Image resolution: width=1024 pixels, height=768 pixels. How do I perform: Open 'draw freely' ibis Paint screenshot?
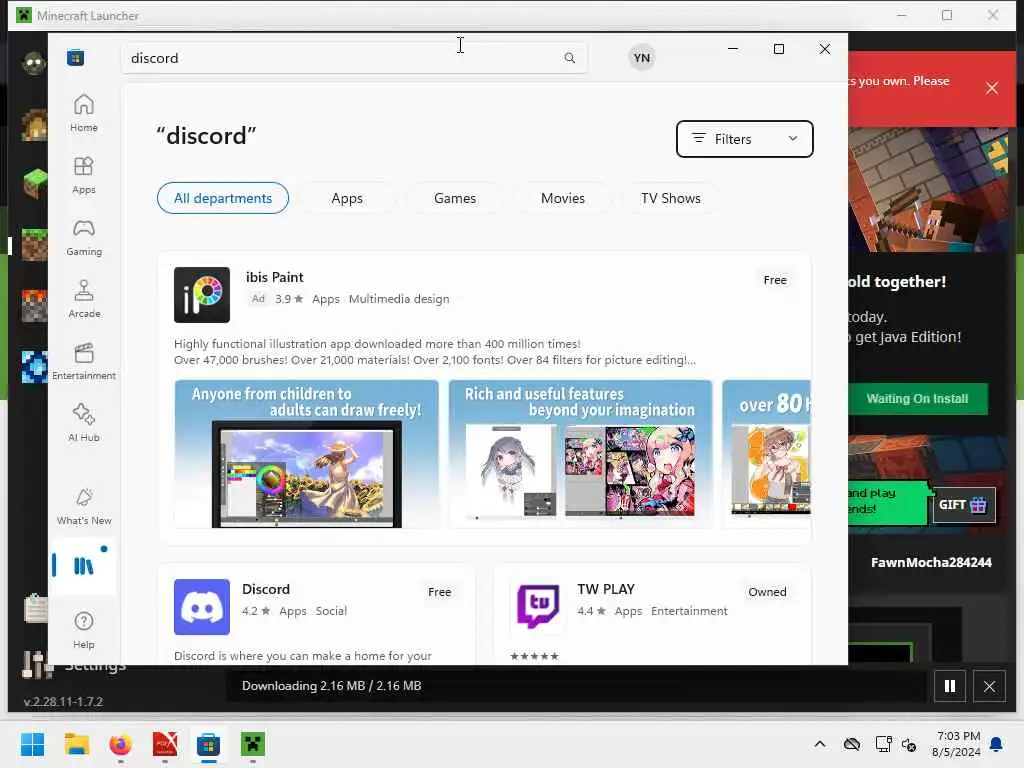306,454
